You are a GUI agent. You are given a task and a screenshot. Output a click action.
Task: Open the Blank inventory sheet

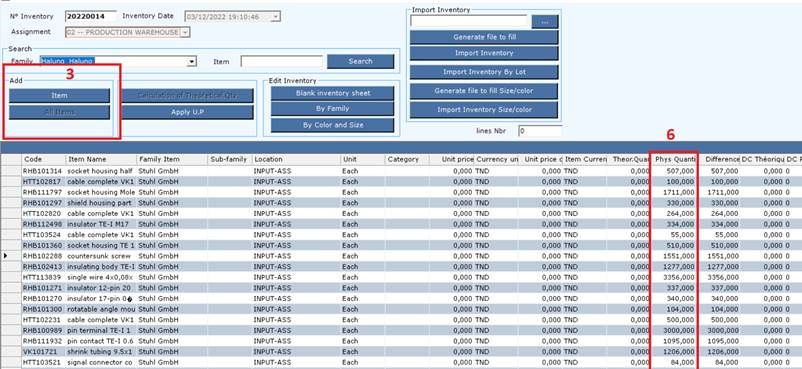[332, 93]
